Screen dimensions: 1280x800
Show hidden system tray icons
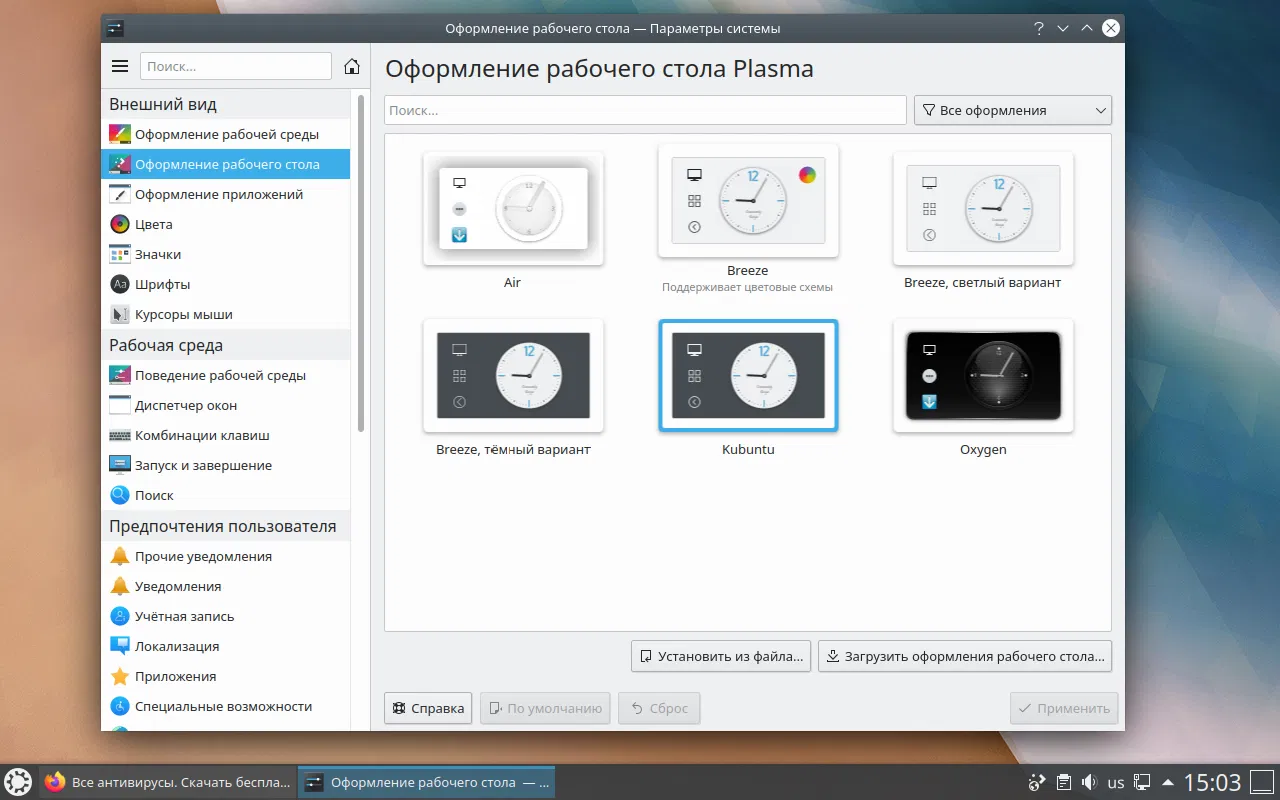1167,782
